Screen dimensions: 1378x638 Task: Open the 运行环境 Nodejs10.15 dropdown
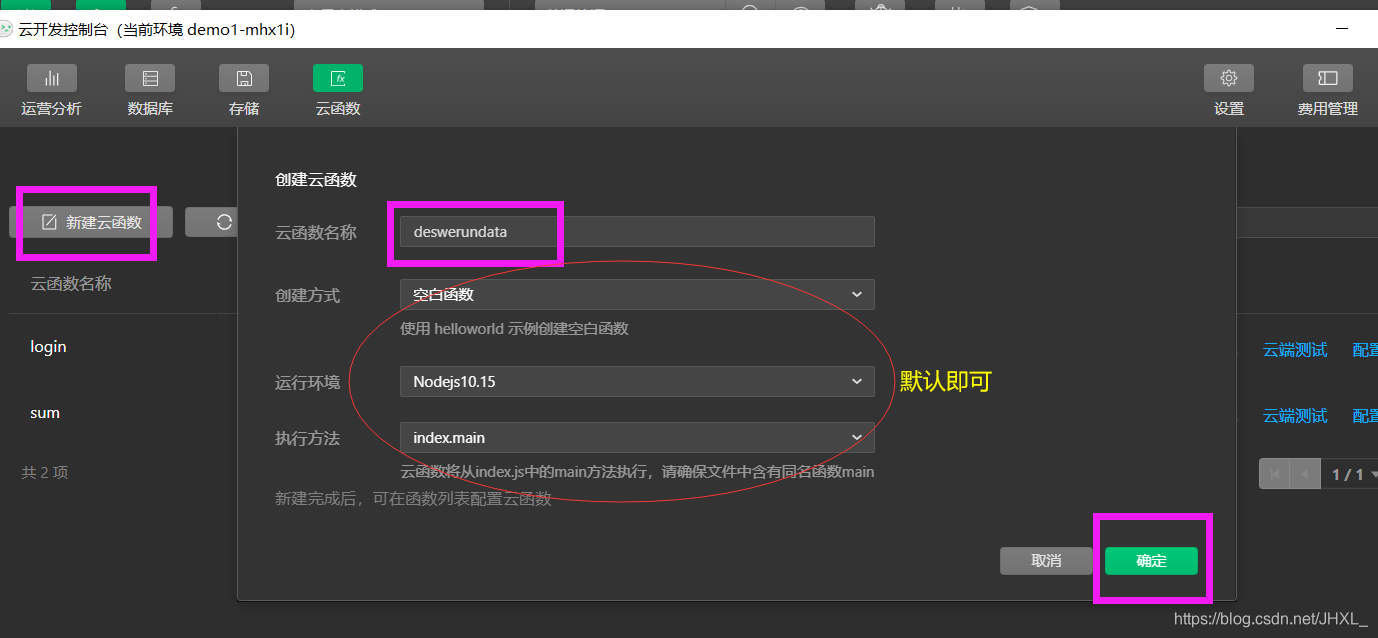(637, 381)
